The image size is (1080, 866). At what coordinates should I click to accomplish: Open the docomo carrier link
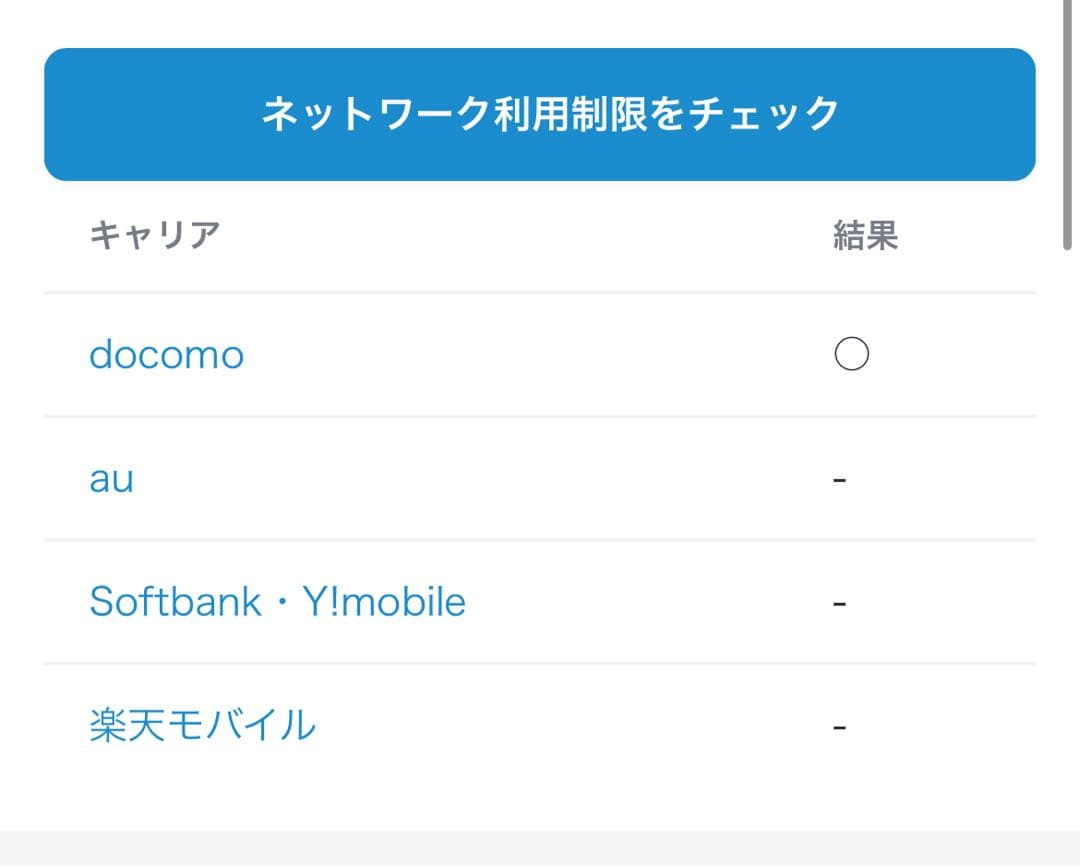pos(166,355)
